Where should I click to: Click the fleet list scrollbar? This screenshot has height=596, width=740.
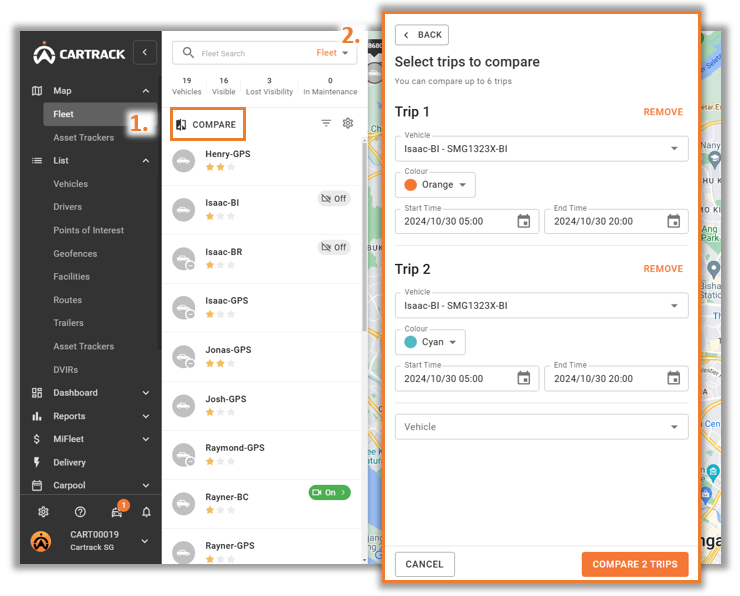(364, 236)
